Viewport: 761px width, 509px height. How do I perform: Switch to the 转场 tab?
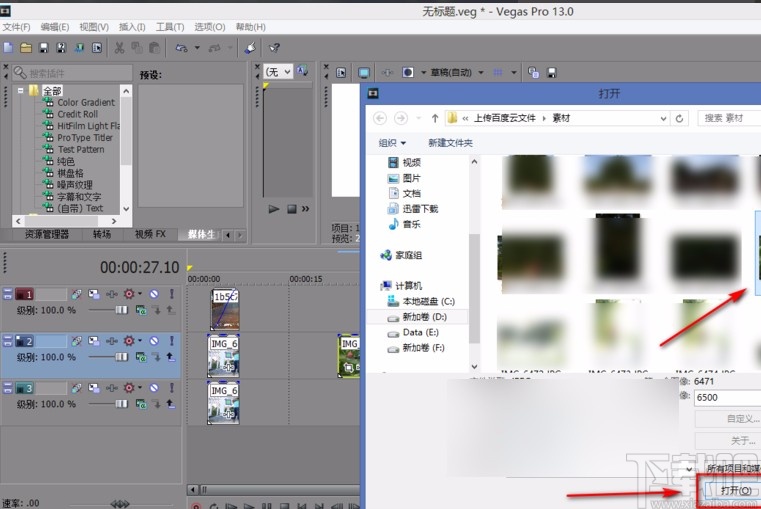101,234
